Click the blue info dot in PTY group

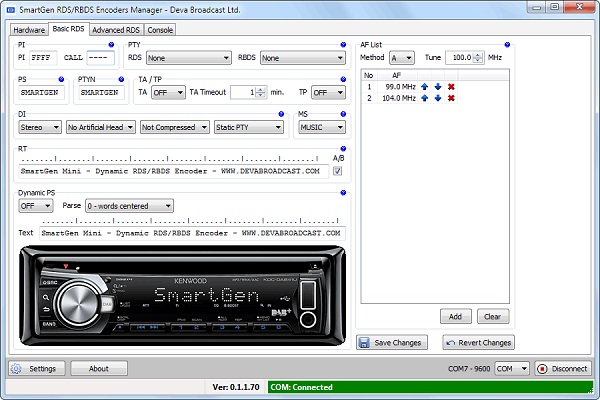343,45
